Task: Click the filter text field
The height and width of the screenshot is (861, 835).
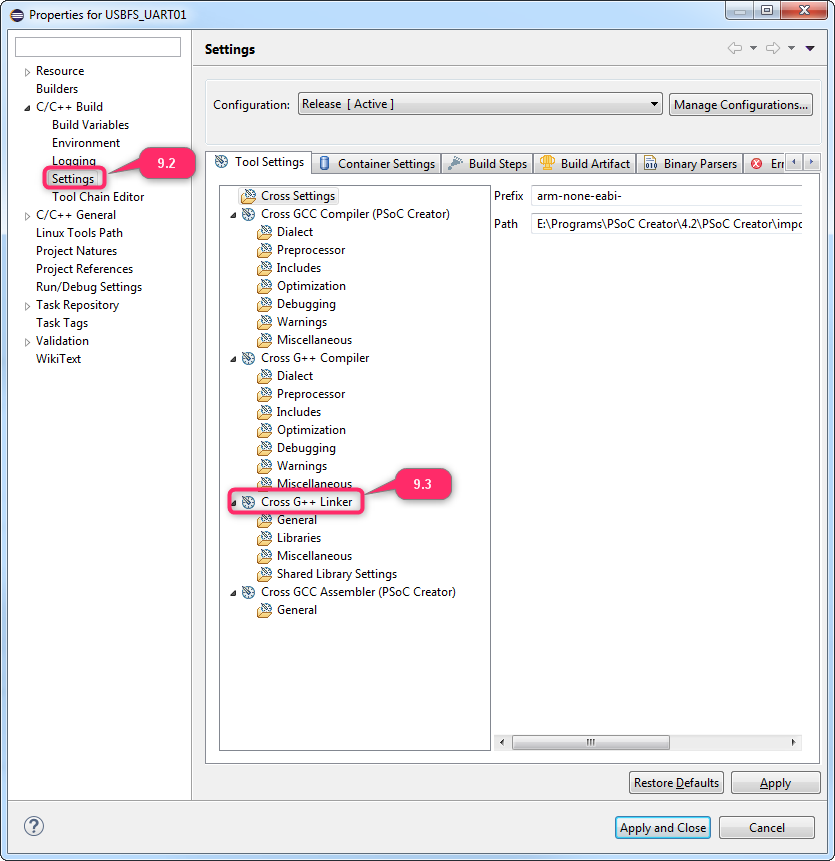Action: pos(98,47)
